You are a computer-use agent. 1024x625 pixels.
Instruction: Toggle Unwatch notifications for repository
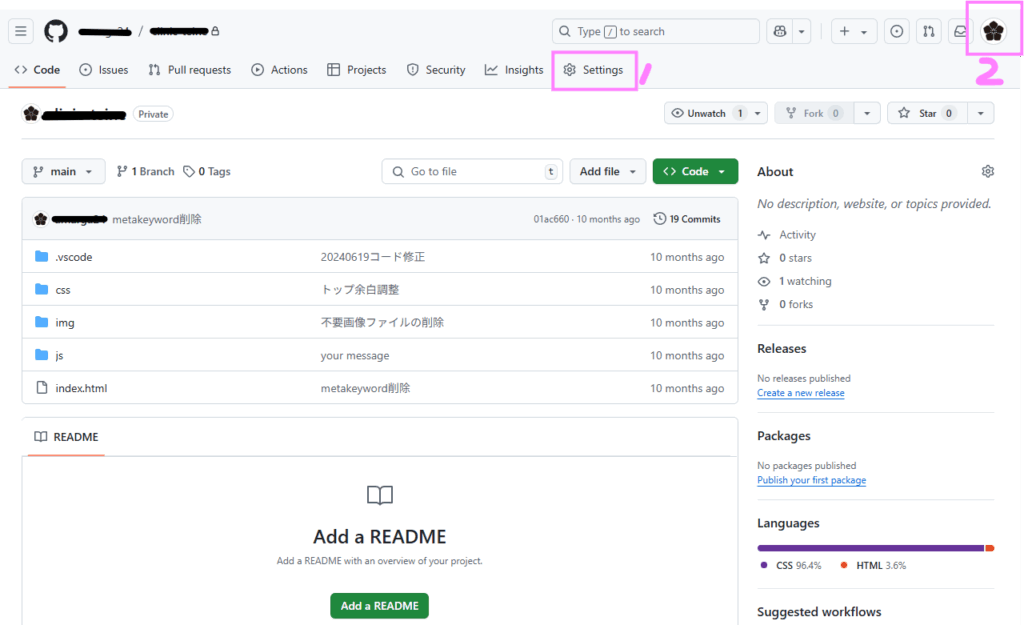tap(705, 113)
